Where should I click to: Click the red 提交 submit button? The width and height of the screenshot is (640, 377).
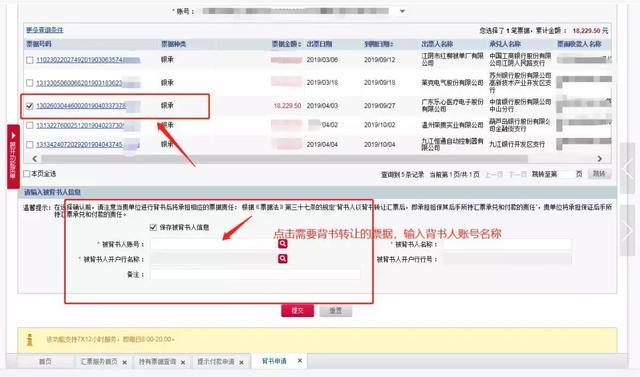pyautogui.click(x=298, y=310)
